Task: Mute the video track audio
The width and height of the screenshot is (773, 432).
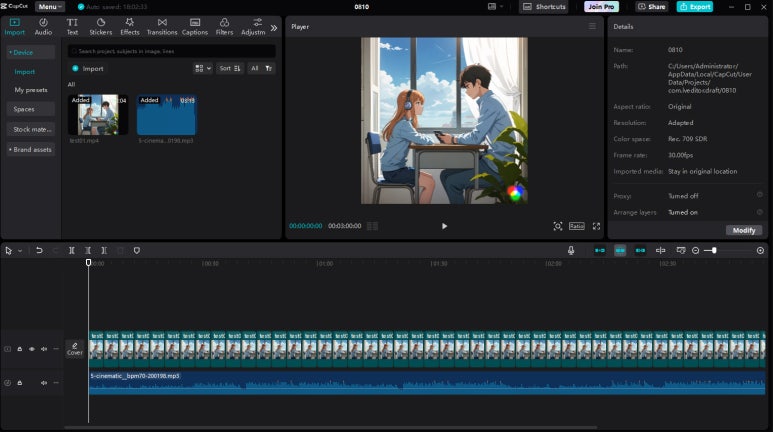Action: [44, 349]
